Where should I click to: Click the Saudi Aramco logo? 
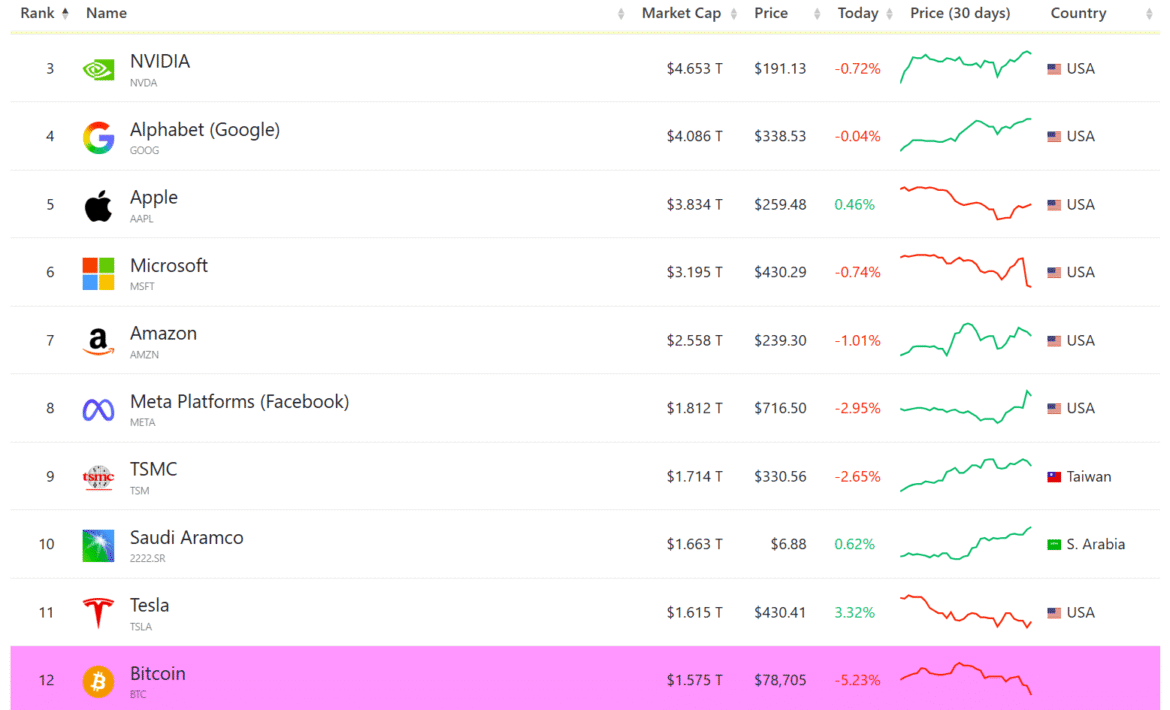click(97, 544)
